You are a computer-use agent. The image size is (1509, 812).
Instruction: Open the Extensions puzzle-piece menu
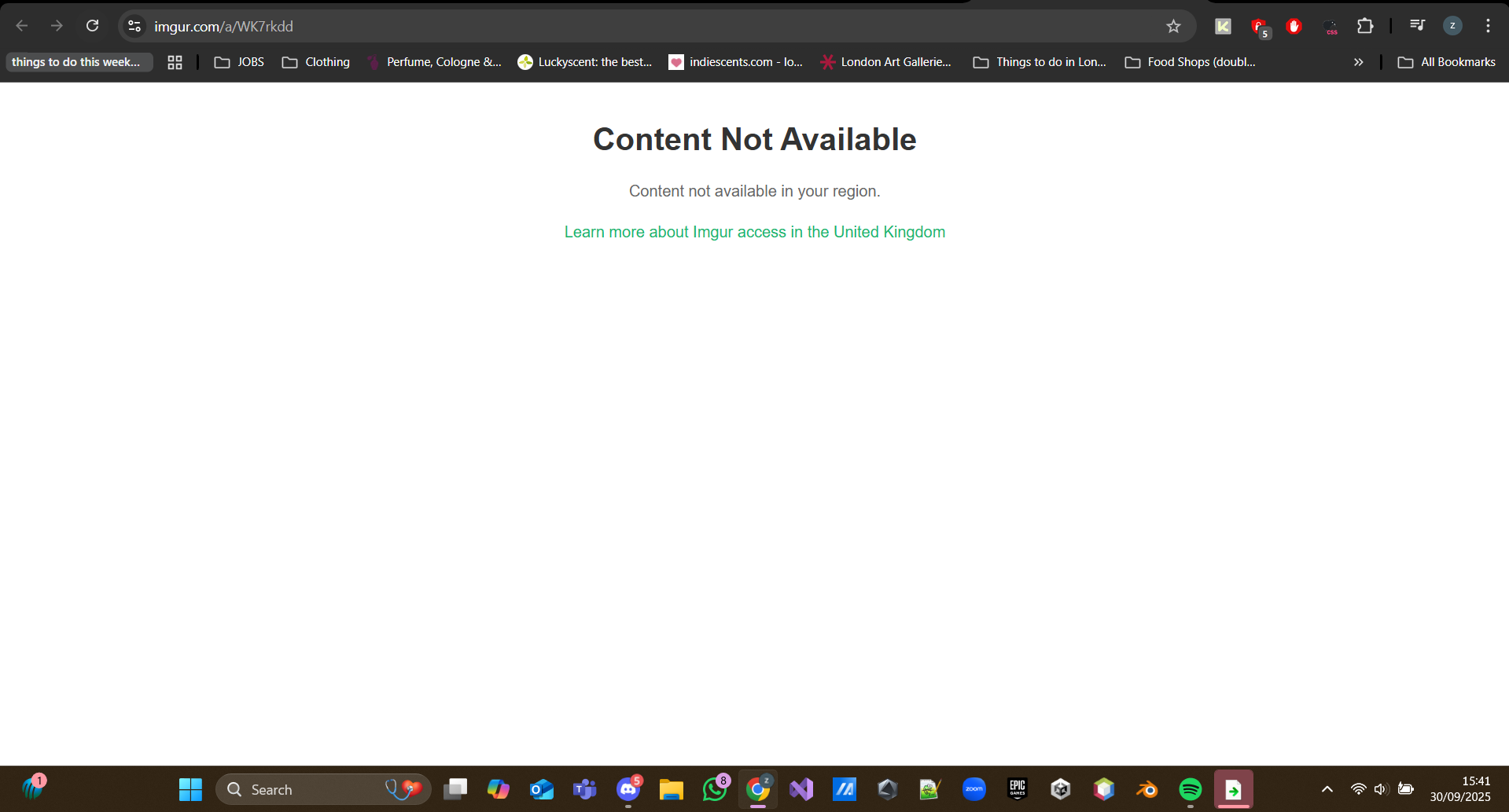[1365, 26]
